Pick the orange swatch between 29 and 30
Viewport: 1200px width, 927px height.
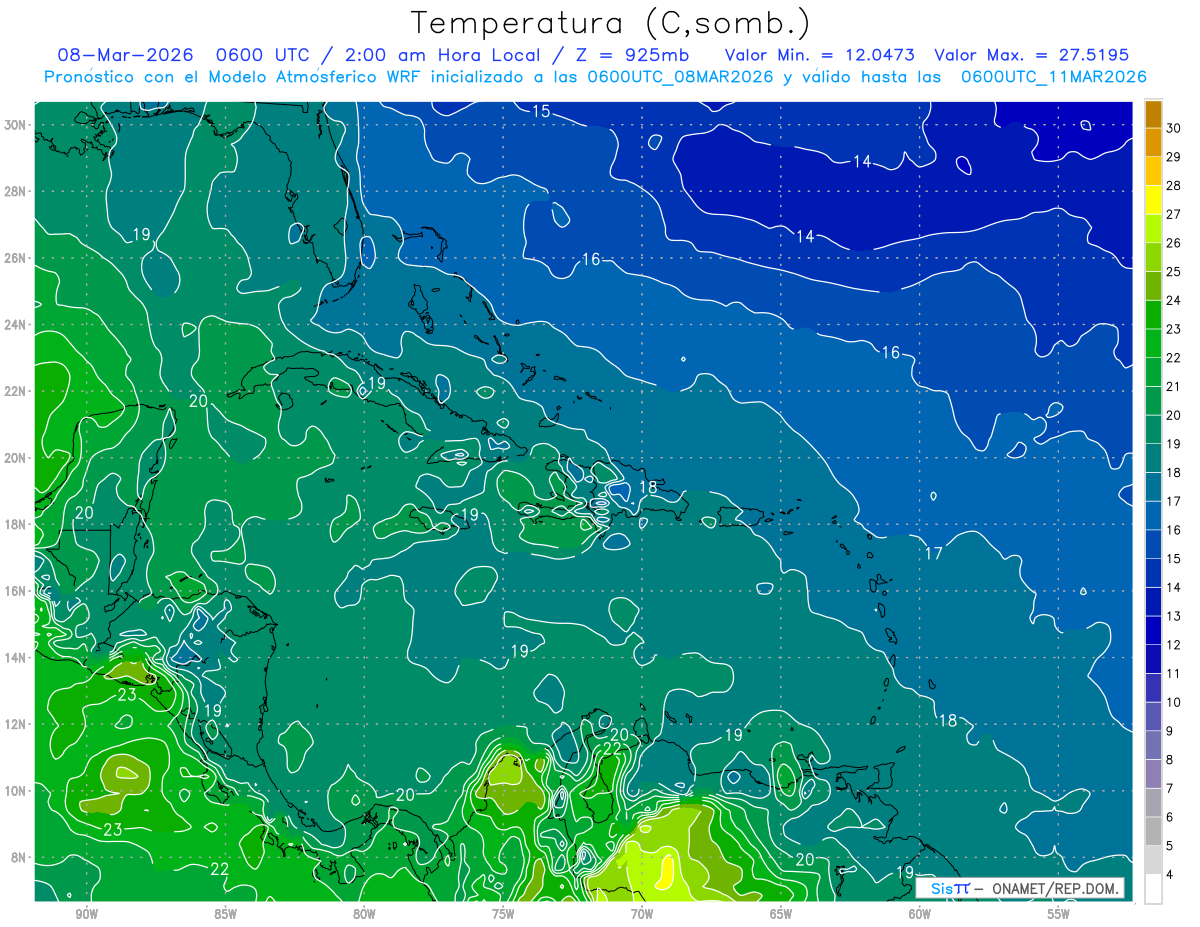pos(1153,142)
